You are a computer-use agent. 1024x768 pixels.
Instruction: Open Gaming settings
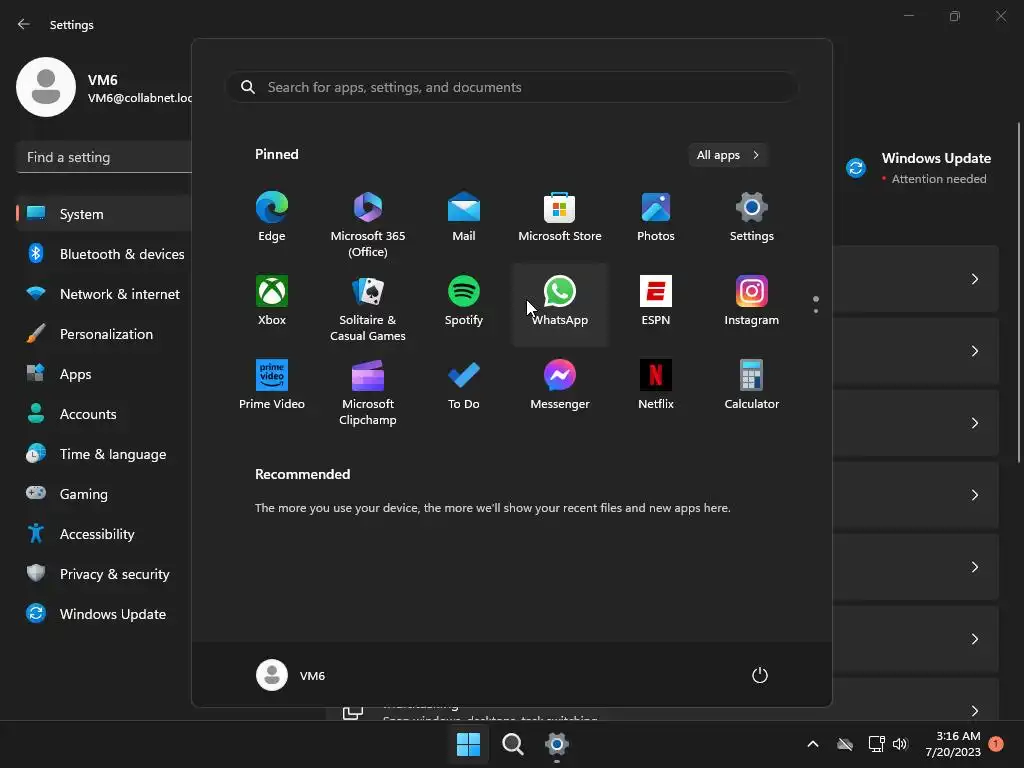[x=104, y=494]
